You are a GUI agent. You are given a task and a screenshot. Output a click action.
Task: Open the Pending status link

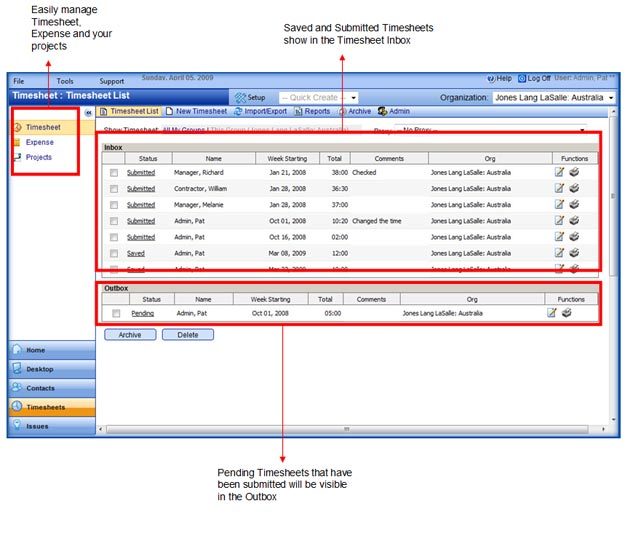tap(143, 313)
